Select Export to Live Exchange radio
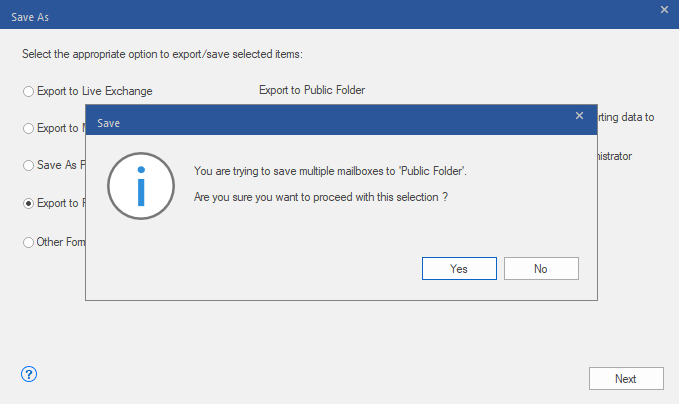Screen dimensions: 679x404 coord(28,91)
